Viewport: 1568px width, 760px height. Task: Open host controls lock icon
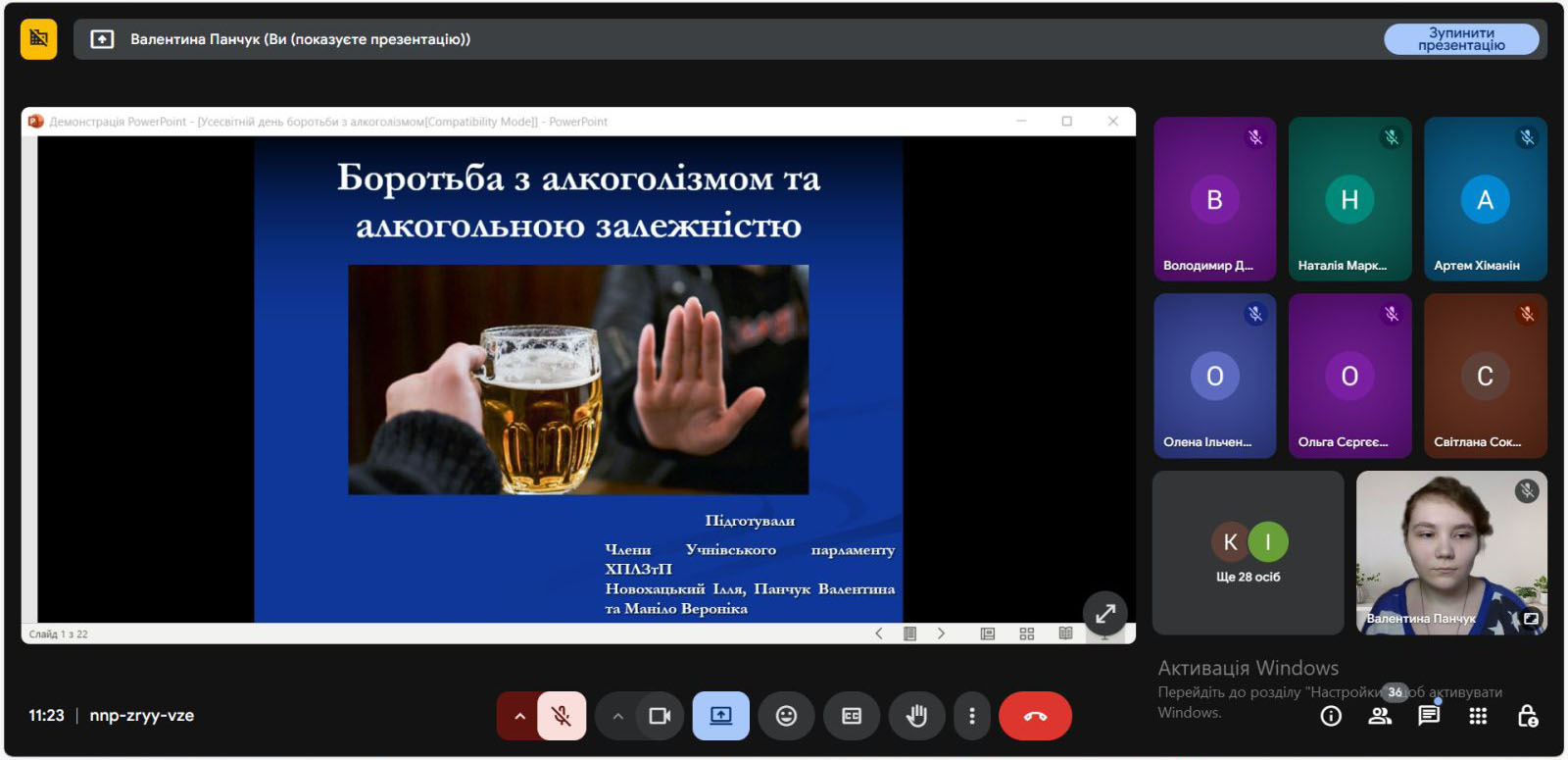[x=1527, y=716]
